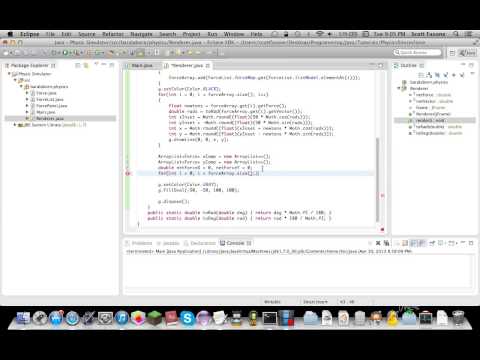Collapse the Physic Simulator project node
This screenshot has height=360, width=480.
[9, 74]
